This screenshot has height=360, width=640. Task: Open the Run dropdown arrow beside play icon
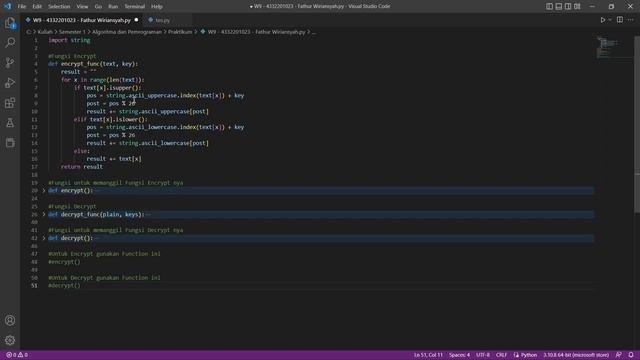(x=610, y=20)
